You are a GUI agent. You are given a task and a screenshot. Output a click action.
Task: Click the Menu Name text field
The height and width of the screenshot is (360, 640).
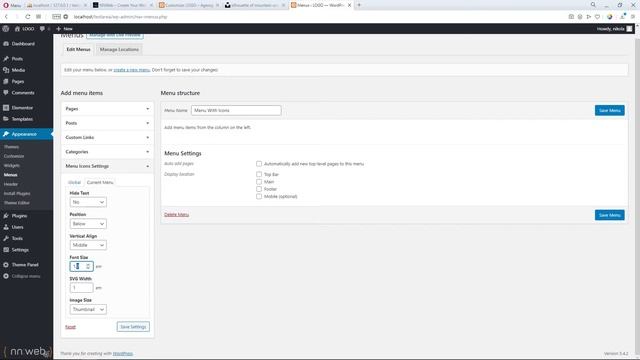(x=236, y=111)
